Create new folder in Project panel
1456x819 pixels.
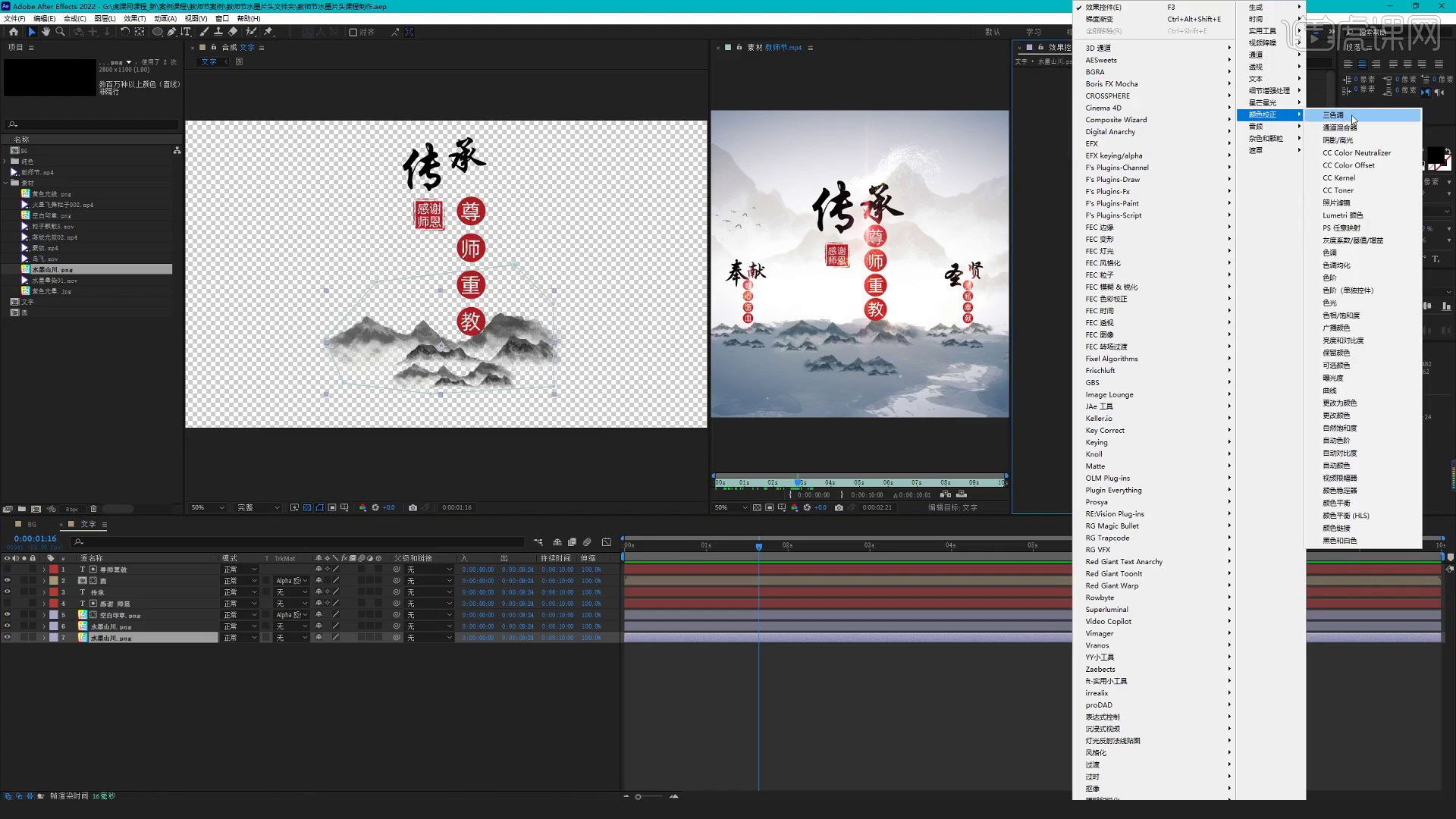tap(22, 509)
